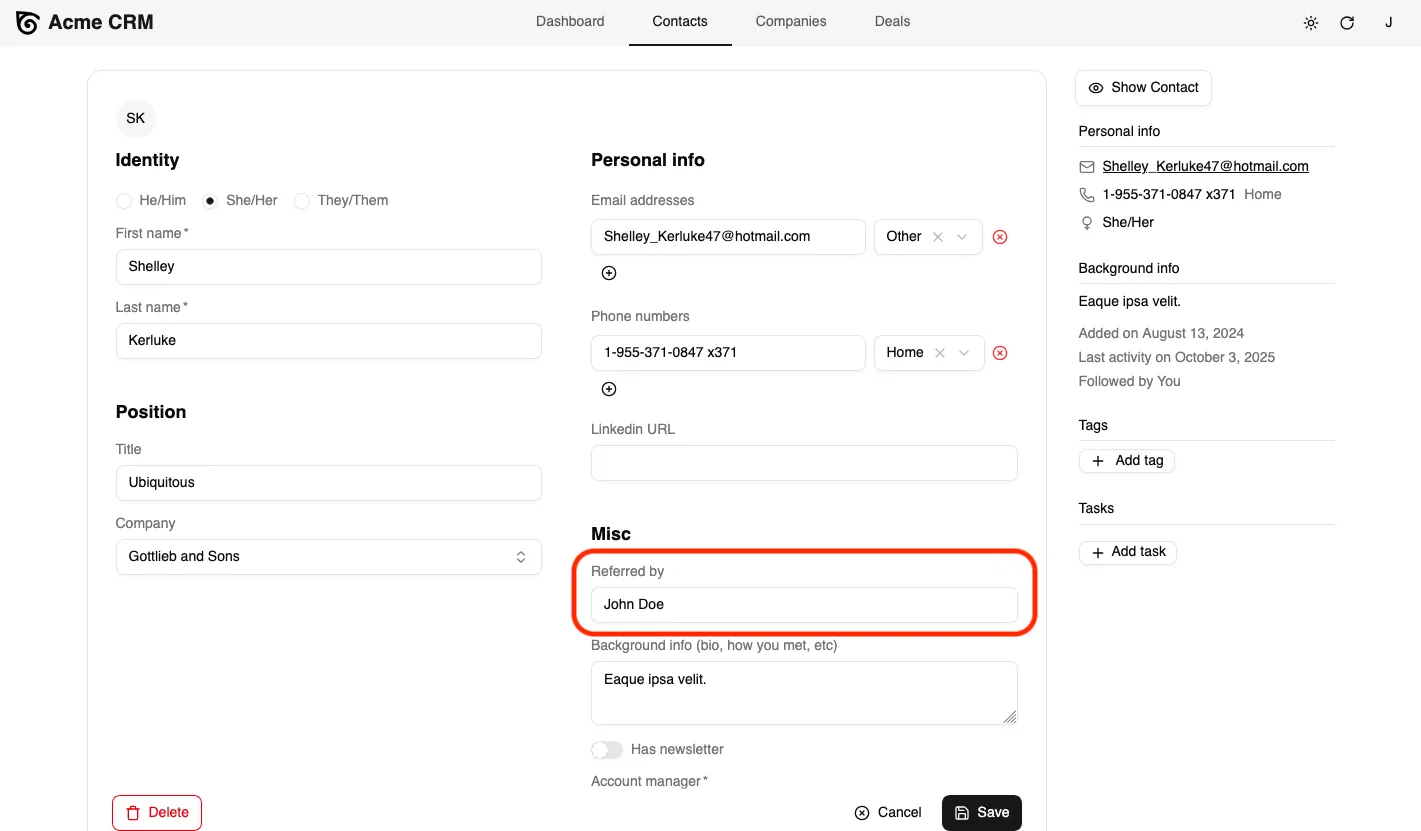Add another email address with plus icon
The height and width of the screenshot is (831, 1421).
(609, 273)
